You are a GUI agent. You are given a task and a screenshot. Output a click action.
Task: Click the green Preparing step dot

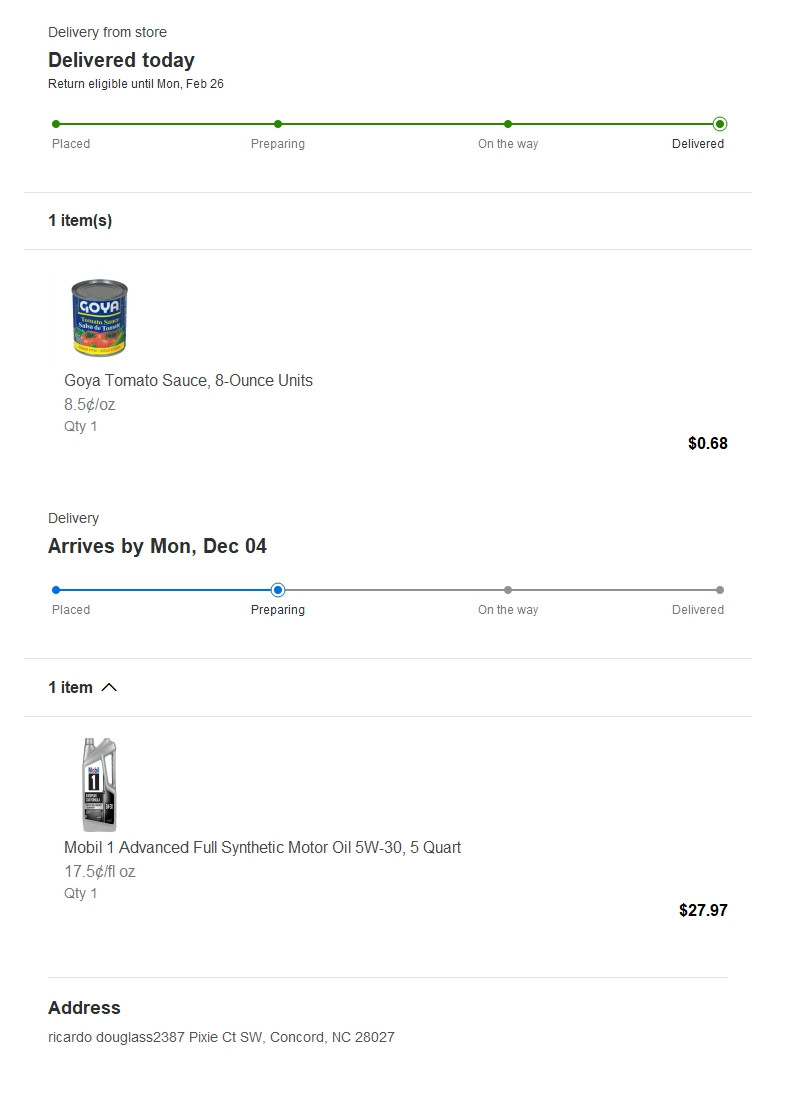(278, 124)
